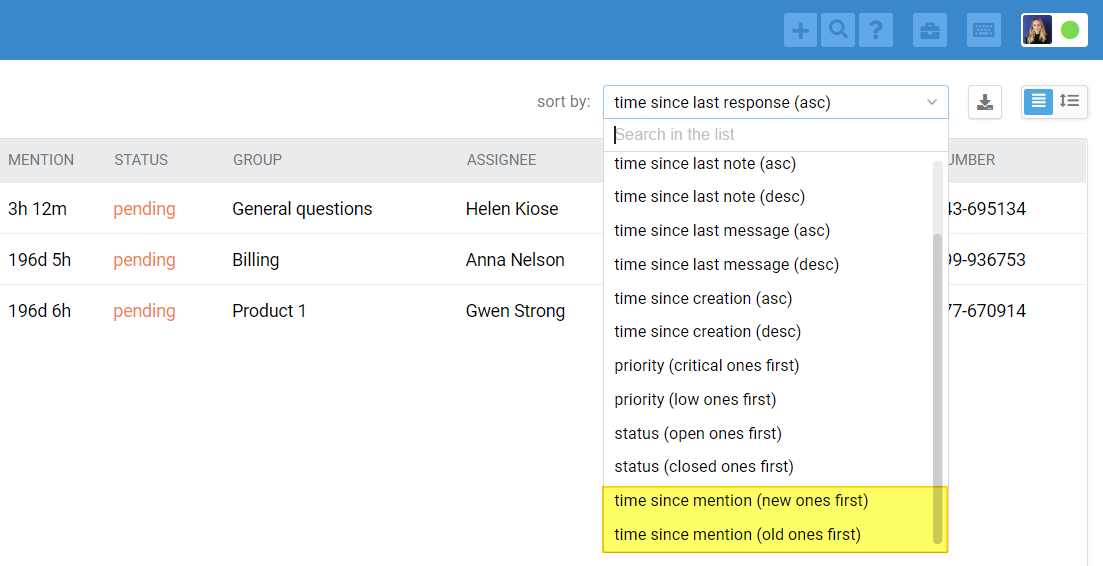The image size is (1103, 566).
Task: Open help with the question mark icon
Action: point(876,30)
